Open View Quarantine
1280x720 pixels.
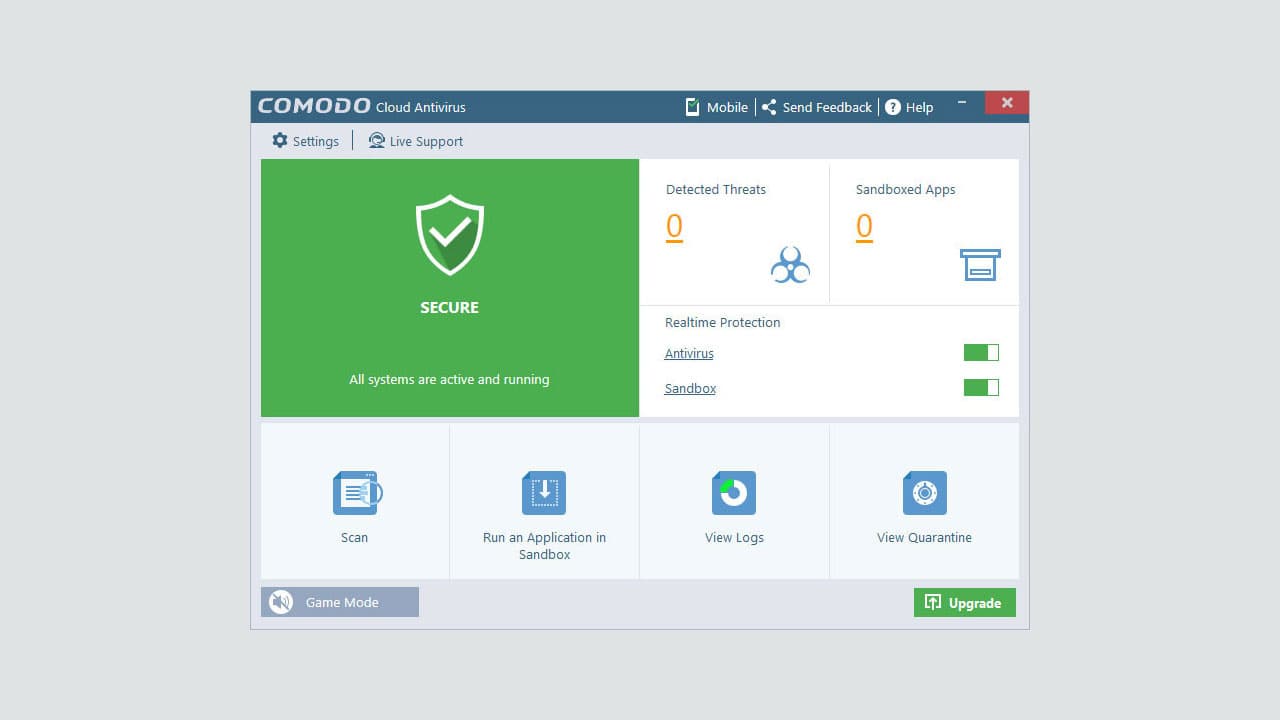[x=923, y=492]
